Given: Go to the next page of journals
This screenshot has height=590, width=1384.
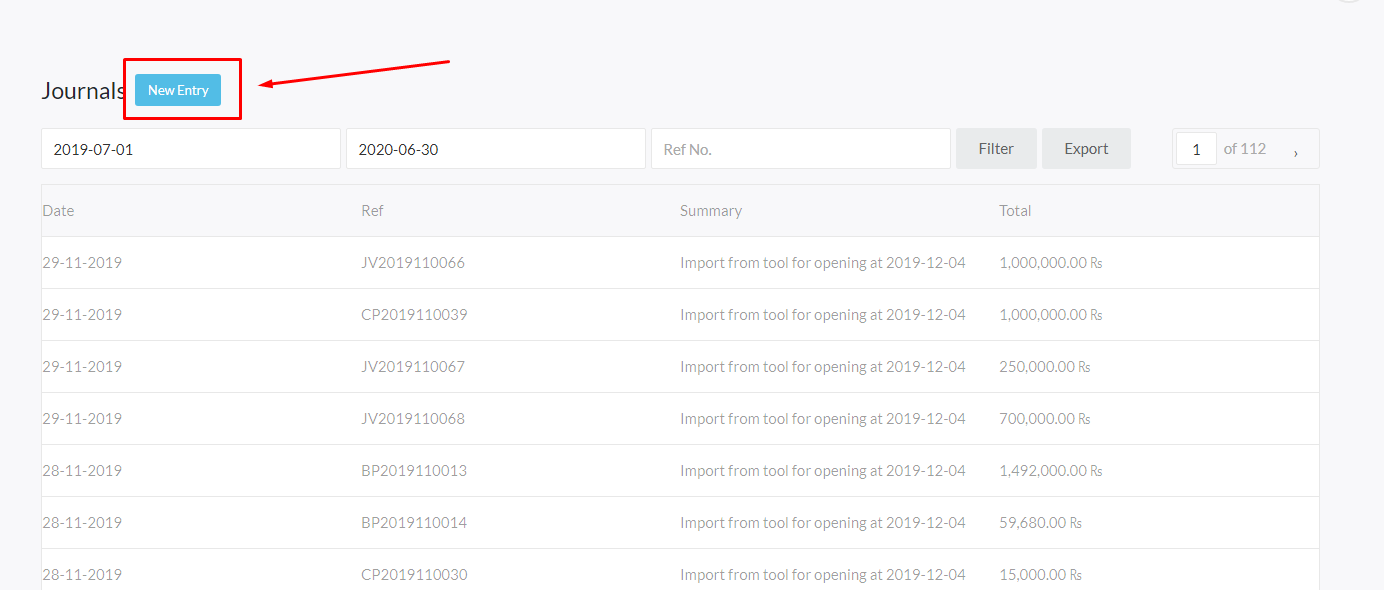Looking at the screenshot, I should pos(1296,150).
